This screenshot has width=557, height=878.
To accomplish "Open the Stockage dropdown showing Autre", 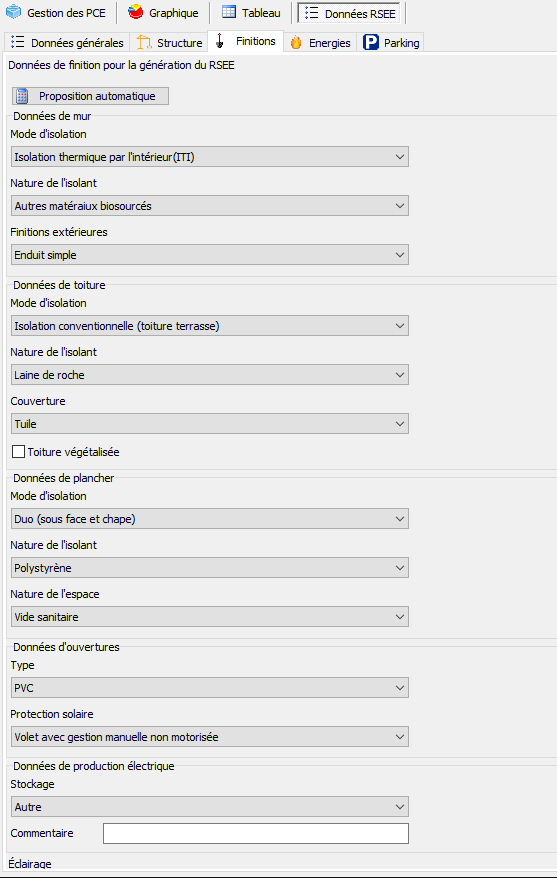I will (210, 806).
